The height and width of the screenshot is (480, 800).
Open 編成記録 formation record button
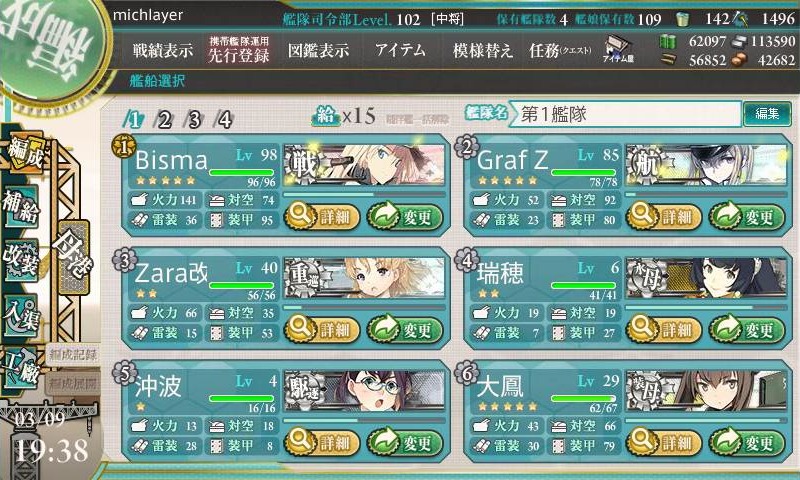(x=73, y=355)
